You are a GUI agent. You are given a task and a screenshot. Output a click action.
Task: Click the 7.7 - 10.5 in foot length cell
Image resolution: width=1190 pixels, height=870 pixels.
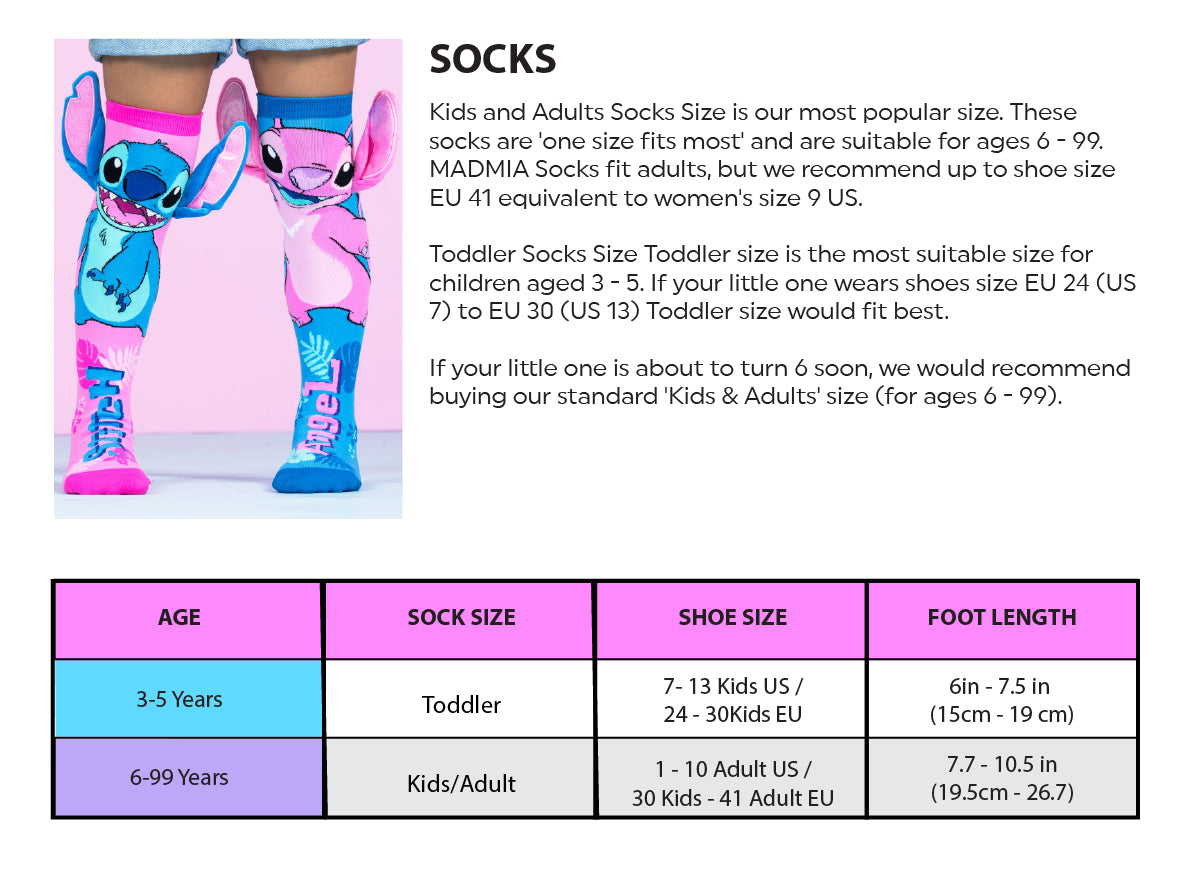(x=1002, y=778)
